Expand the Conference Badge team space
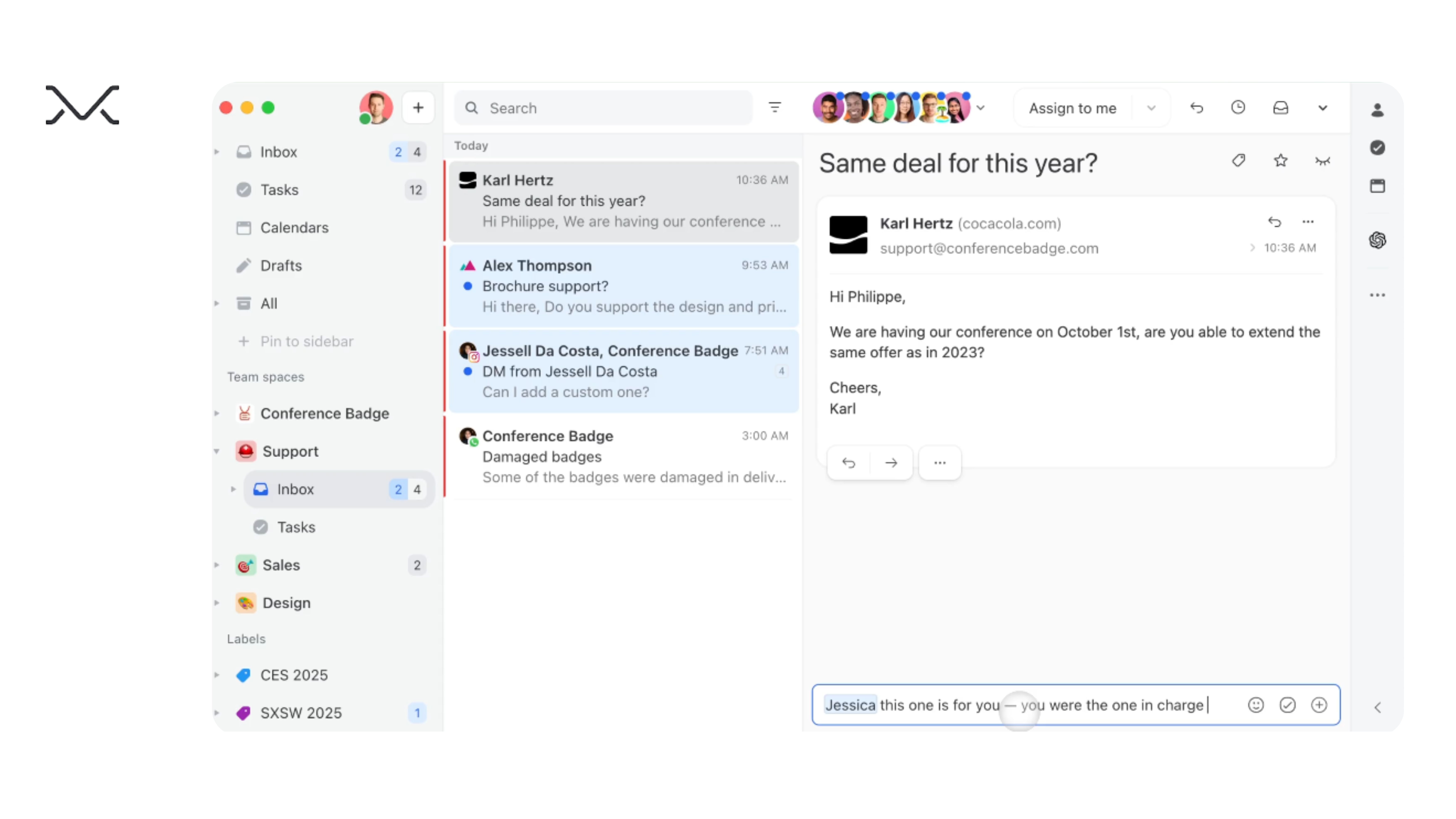Screen dimensions: 1456x819 217,413
